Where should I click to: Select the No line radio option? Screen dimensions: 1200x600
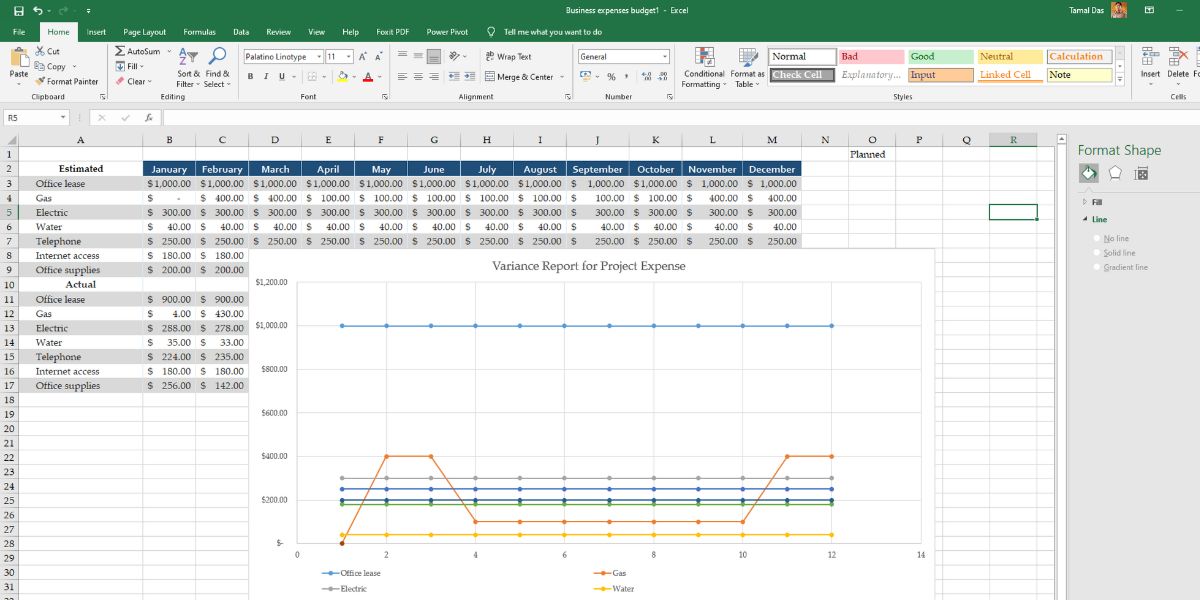pos(1098,239)
